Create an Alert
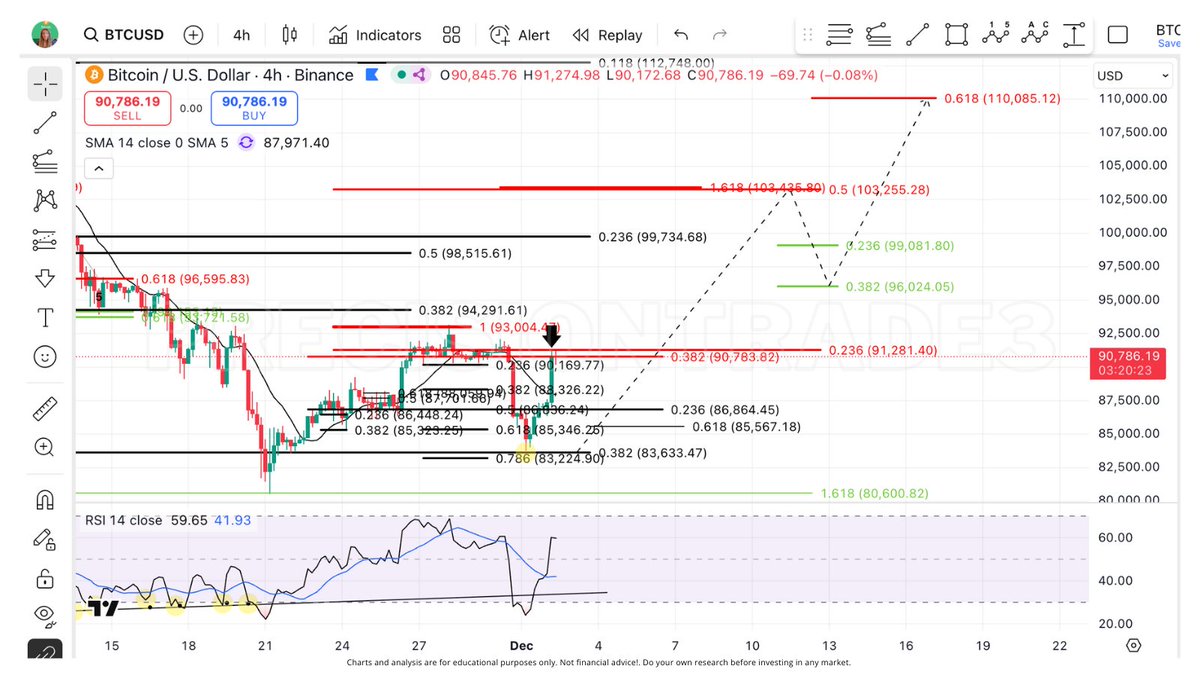This screenshot has width=1200, height=675. (x=519, y=35)
